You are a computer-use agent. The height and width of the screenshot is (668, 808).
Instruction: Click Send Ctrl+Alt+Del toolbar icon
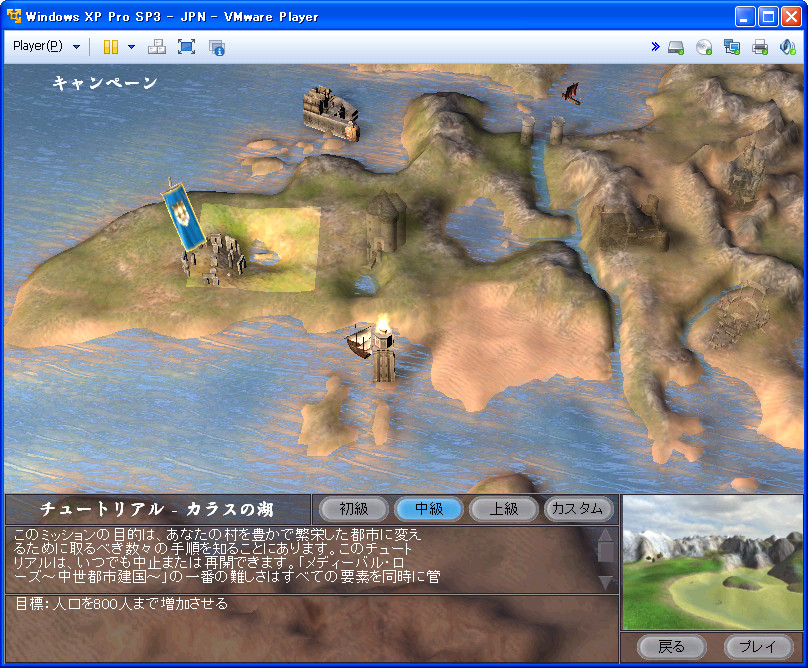[x=157, y=47]
